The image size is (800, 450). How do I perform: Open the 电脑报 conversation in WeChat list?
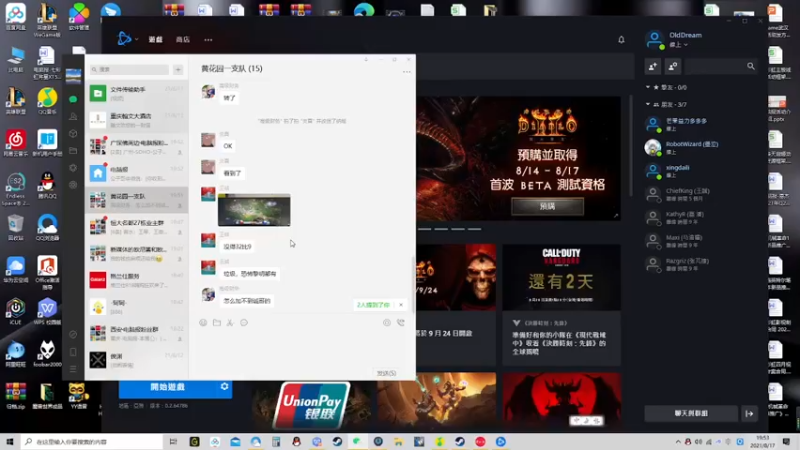tap(136, 173)
